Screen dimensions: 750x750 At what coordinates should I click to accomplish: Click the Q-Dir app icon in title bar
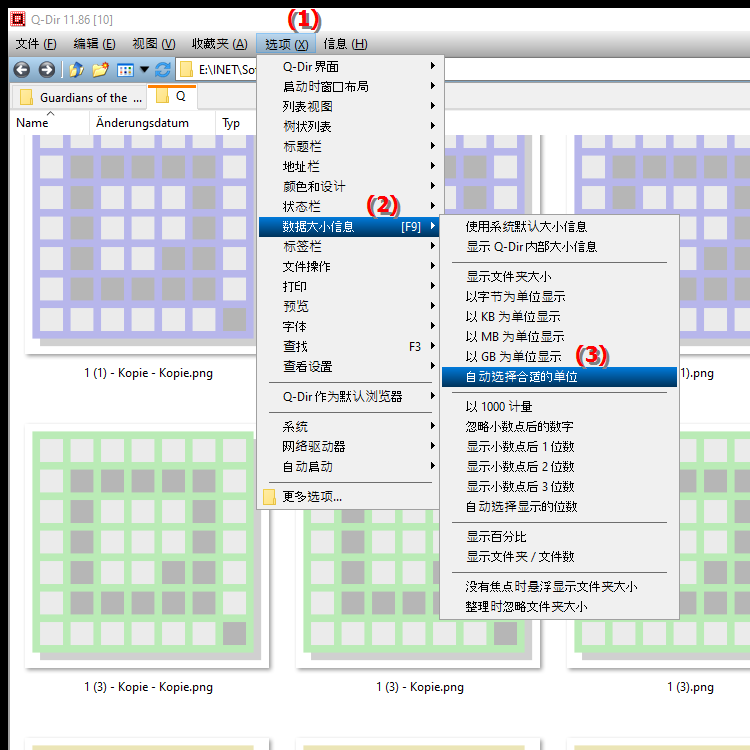tap(16, 17)
